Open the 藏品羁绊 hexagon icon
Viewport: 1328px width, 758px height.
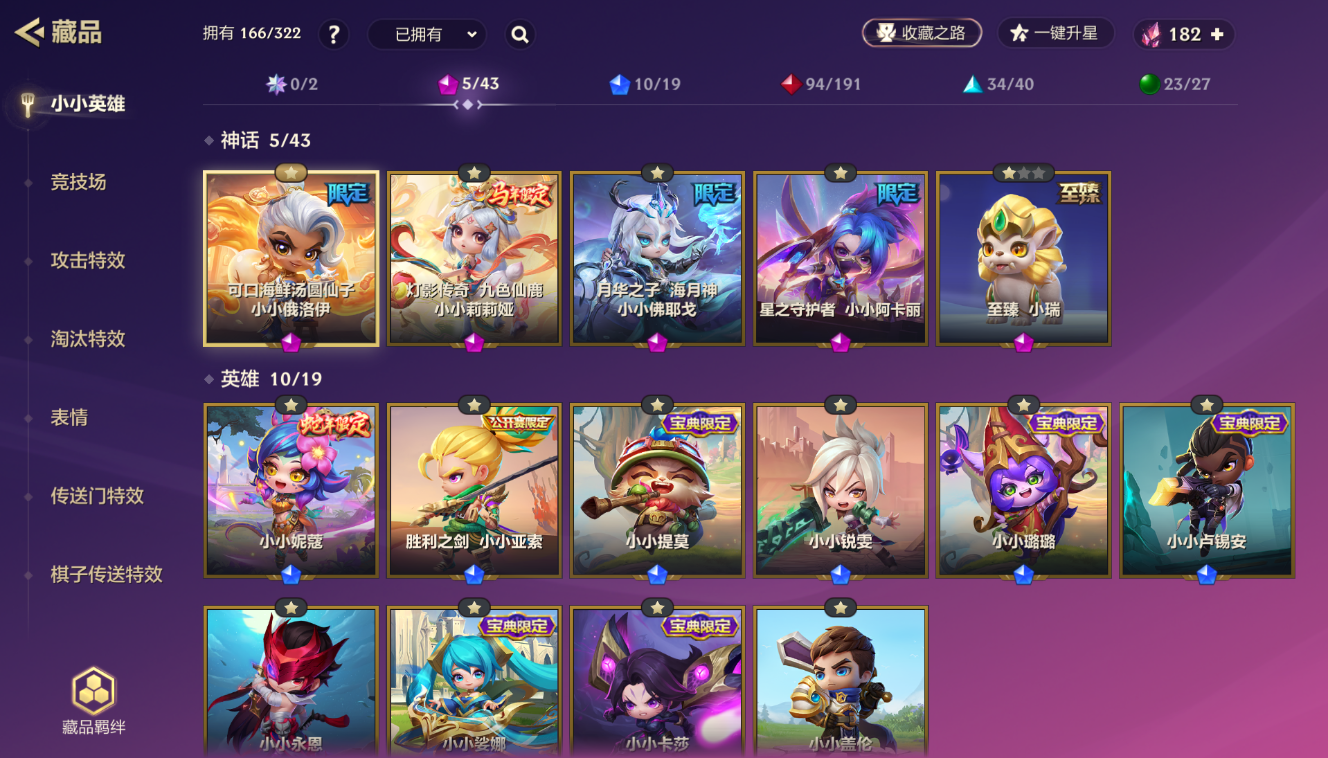click(94, 691)
